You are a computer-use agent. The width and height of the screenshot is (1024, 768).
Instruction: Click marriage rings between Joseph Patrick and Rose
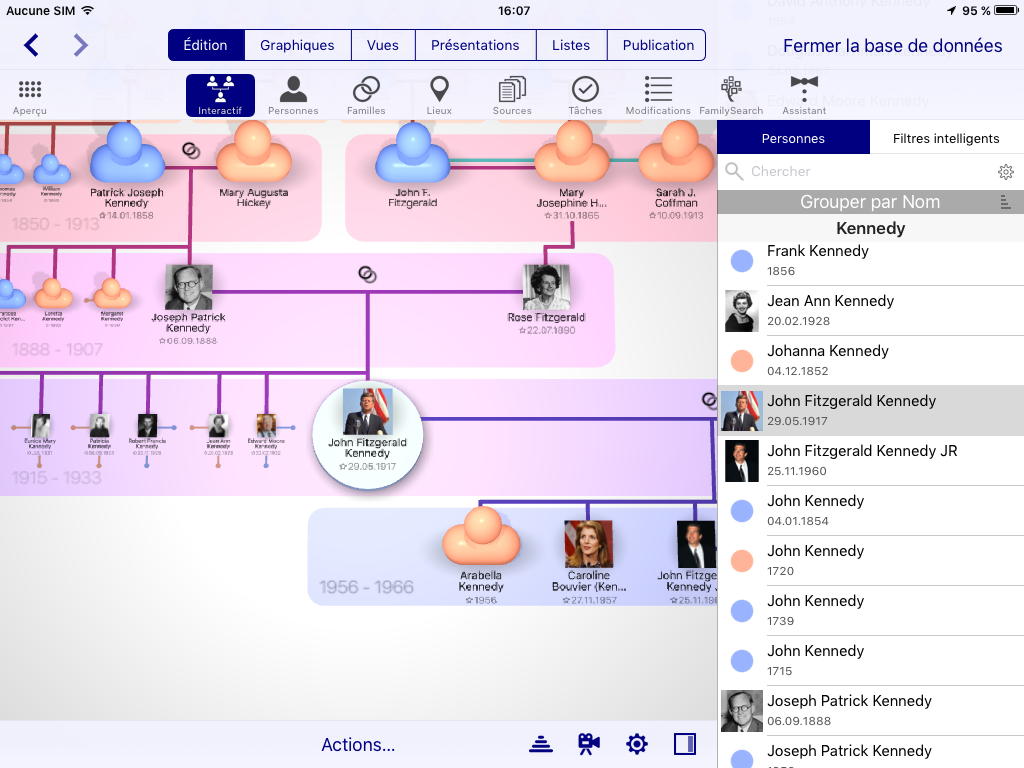coord(368,274)
